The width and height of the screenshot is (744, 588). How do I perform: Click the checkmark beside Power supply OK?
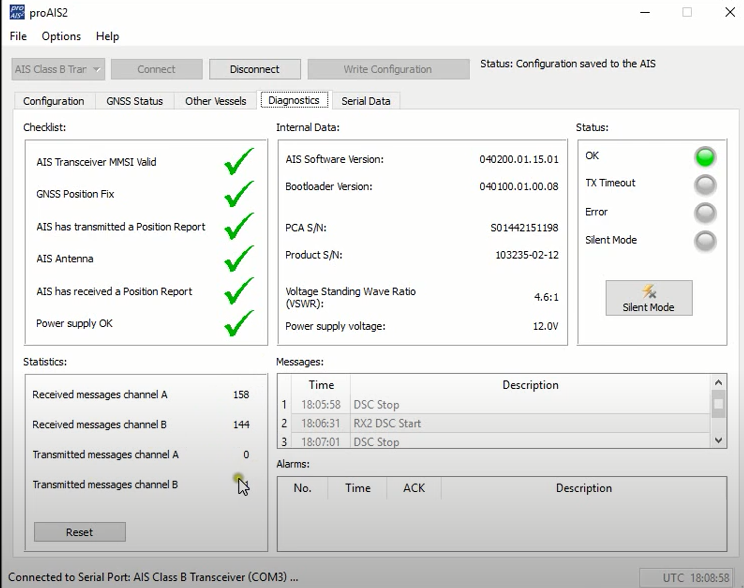(239, 324)
